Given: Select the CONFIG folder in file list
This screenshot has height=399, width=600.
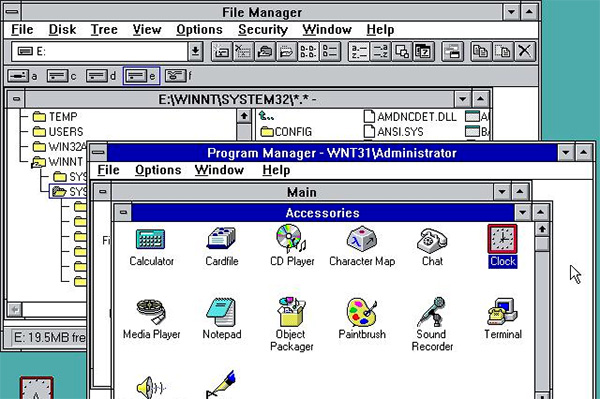Looking at the screenshot, I should coord(286,132).
